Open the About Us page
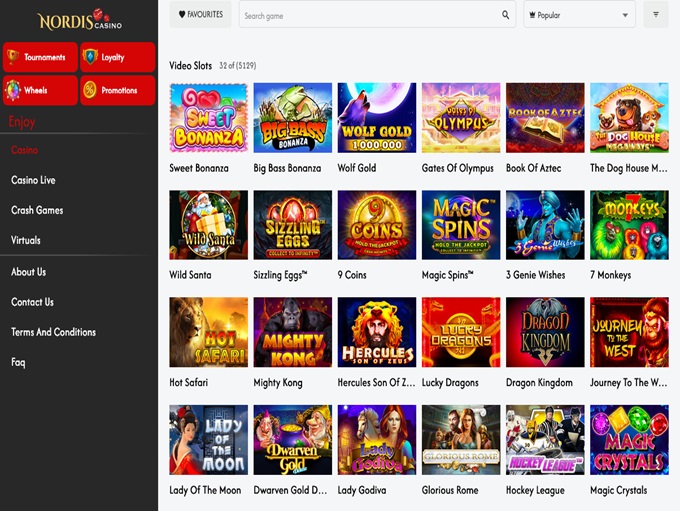 (28, 272)
